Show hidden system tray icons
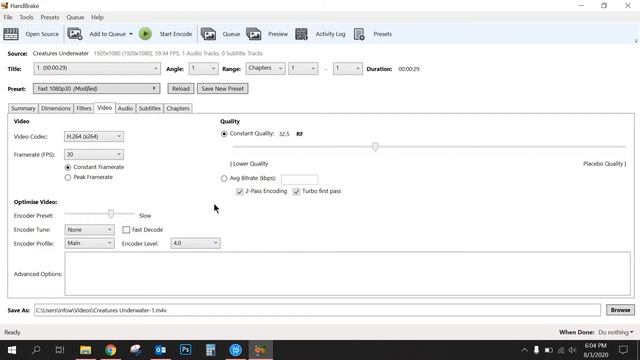The width and height of the screenshot is (640, 360). tap(524, 350)
